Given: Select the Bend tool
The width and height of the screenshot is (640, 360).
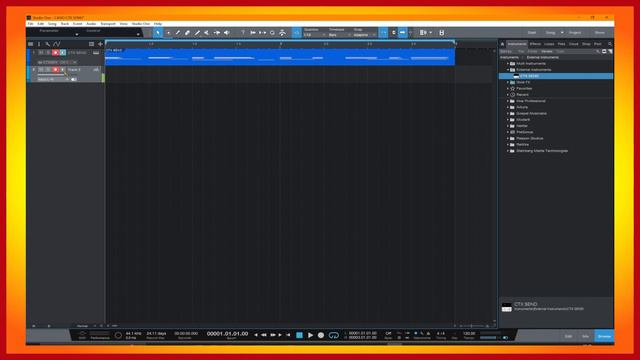Looking at the screenshot, I should click(x=217, y=33).
